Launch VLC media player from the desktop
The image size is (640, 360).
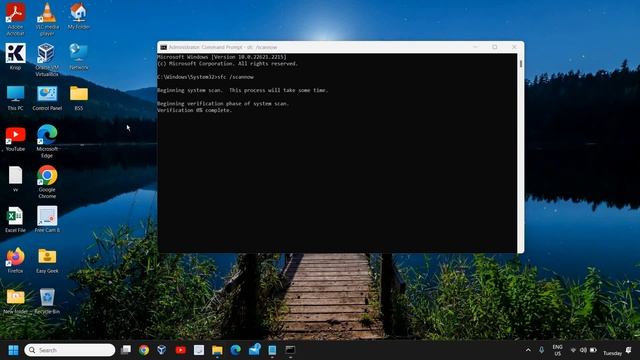coord(47,18)
